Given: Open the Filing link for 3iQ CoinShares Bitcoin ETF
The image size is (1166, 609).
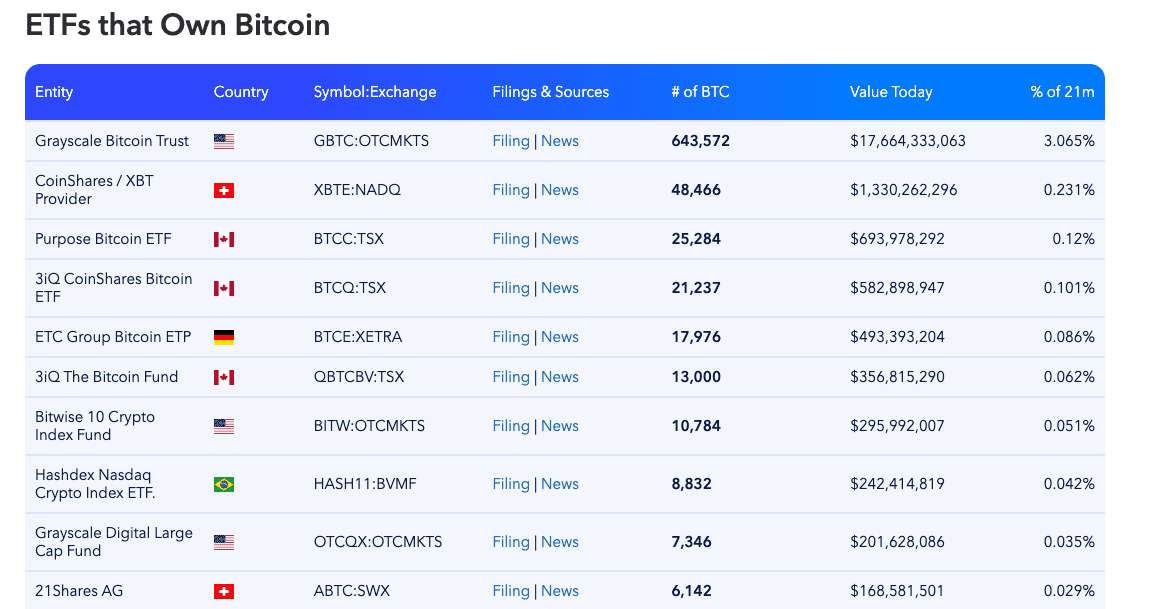Looking at the screenshot, I should click(511, 288).
